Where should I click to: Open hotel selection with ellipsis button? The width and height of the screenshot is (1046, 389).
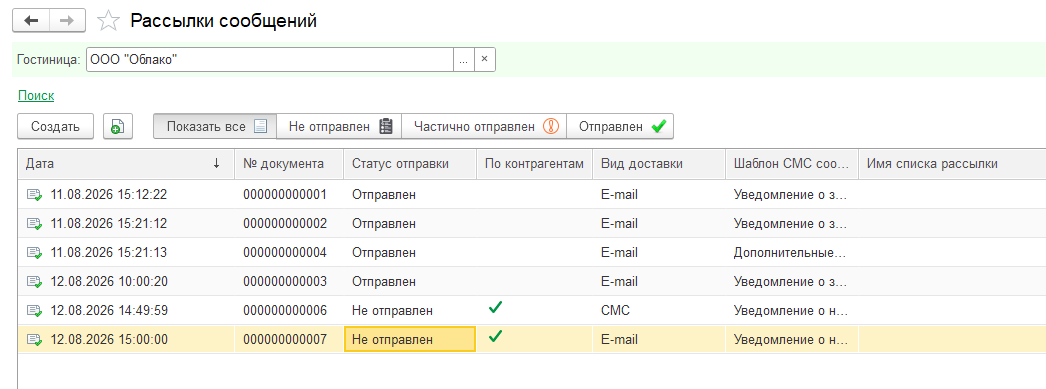coord(464,59)
